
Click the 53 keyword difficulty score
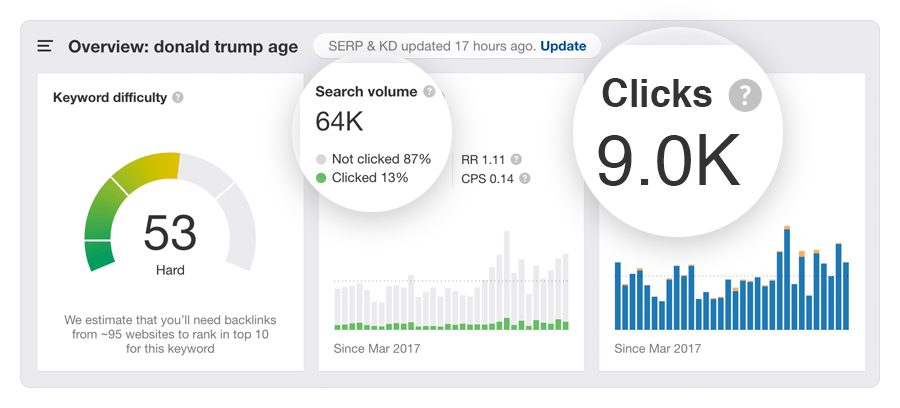point(170,233)
